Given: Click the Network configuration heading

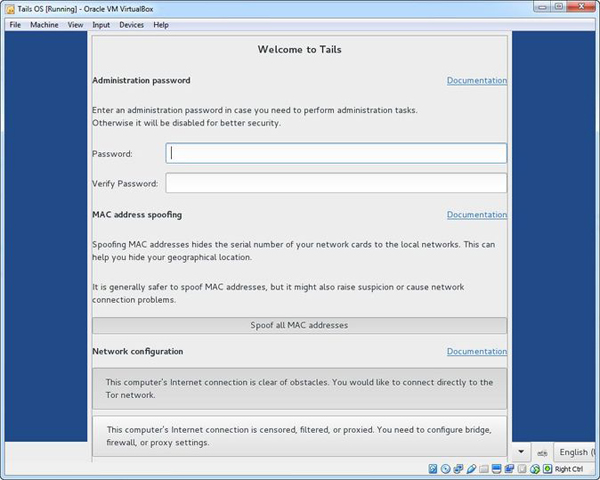Looking at the screenshot, I should (138, 351).
